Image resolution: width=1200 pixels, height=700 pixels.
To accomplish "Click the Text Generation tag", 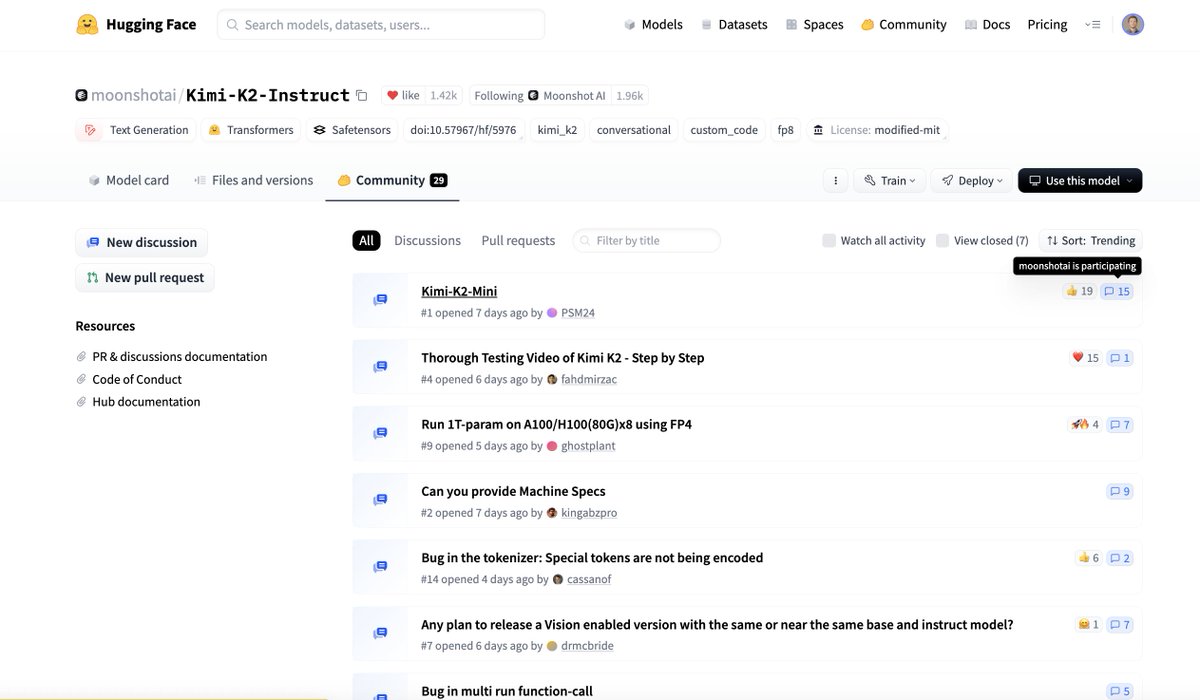I will click(x=137, y=130).
